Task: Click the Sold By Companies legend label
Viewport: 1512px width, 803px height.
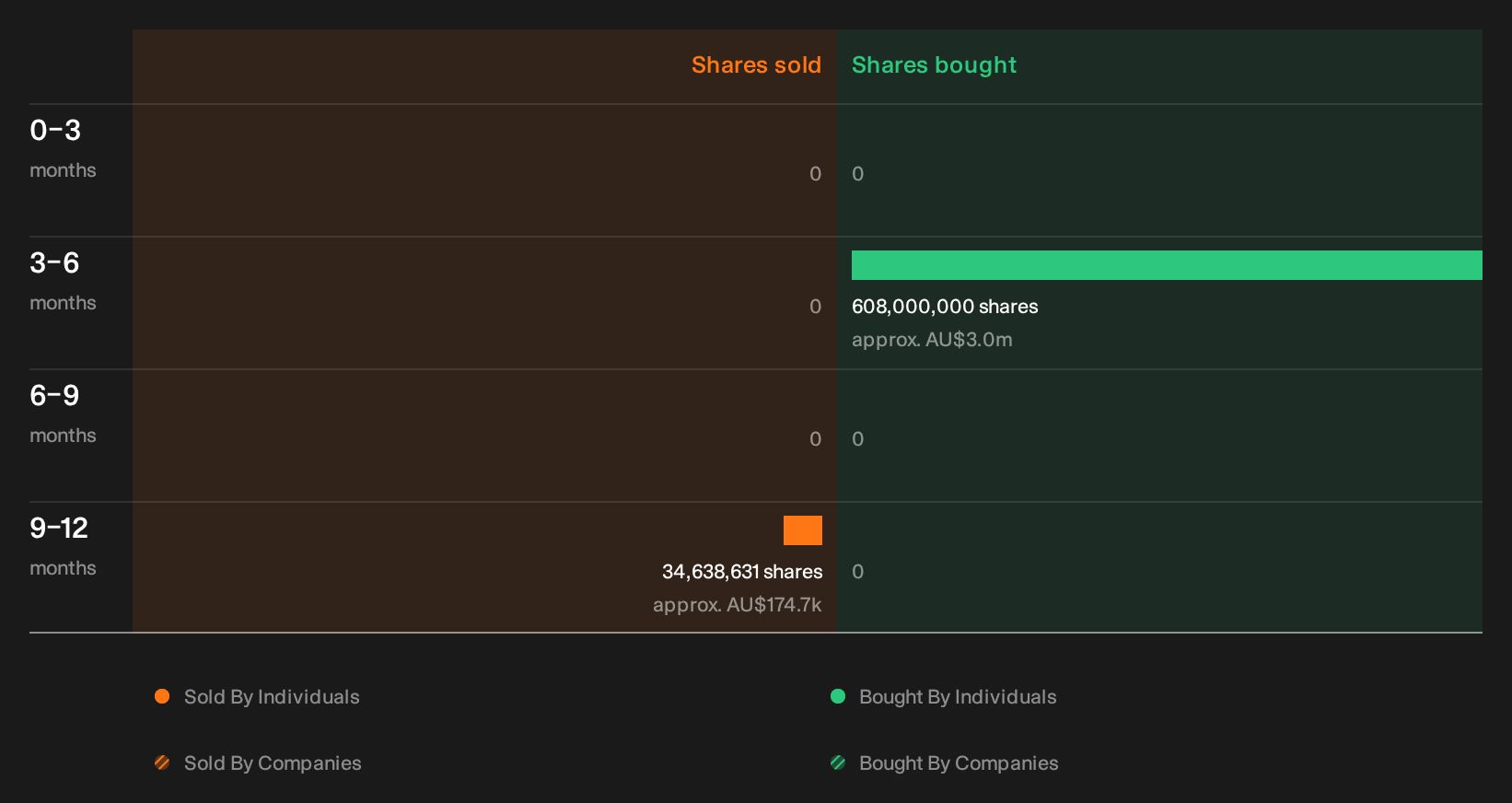Action: pyautogui.click(x=273, y=763)
